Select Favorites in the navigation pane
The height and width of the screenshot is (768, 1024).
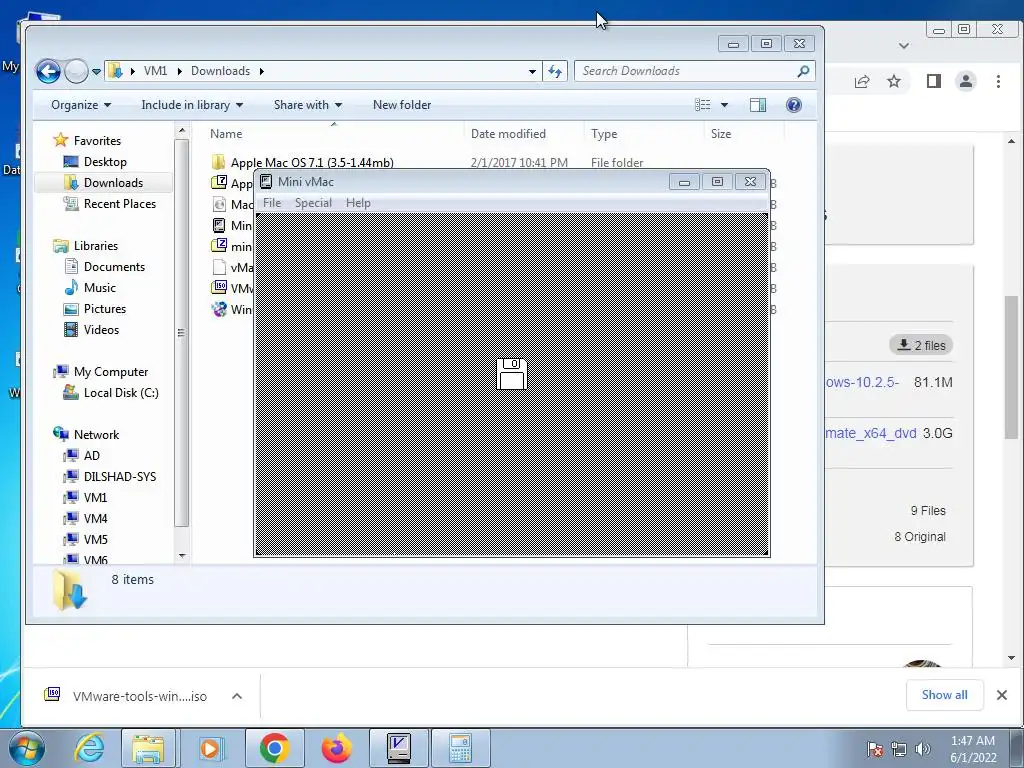[x=97, y=140]
